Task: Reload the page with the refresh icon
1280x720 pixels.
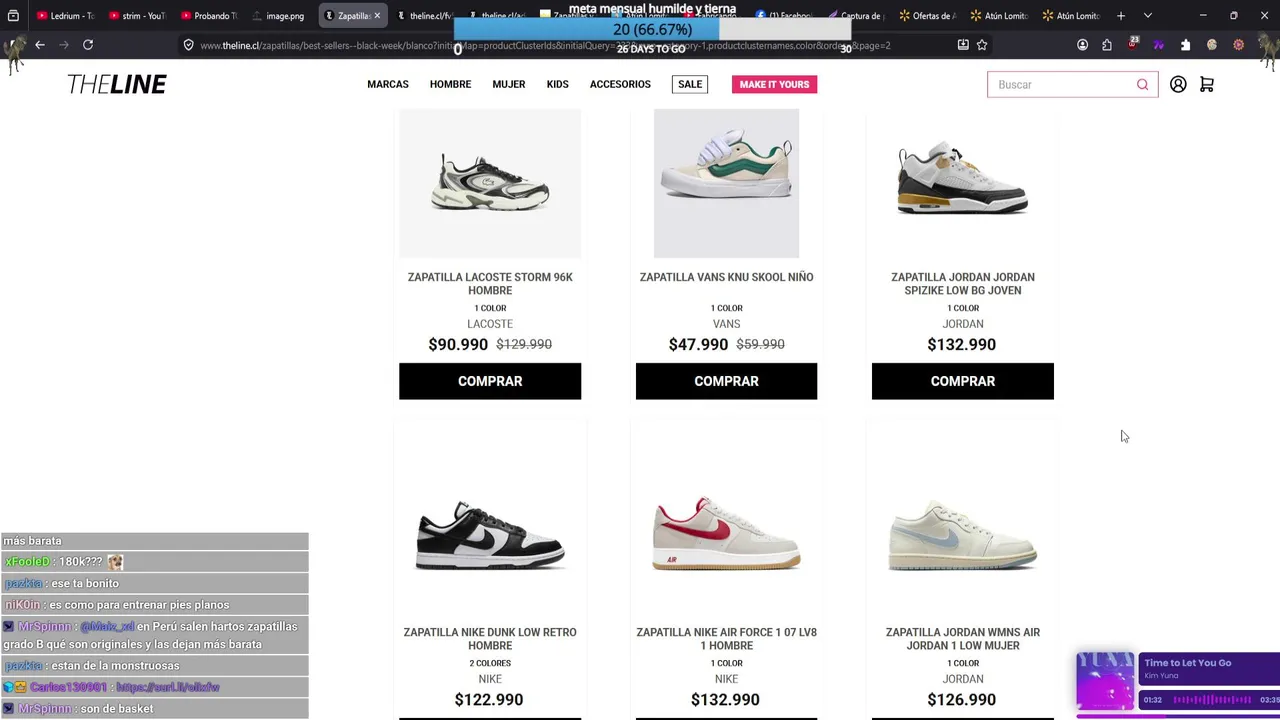Action: tap(88, 45)
